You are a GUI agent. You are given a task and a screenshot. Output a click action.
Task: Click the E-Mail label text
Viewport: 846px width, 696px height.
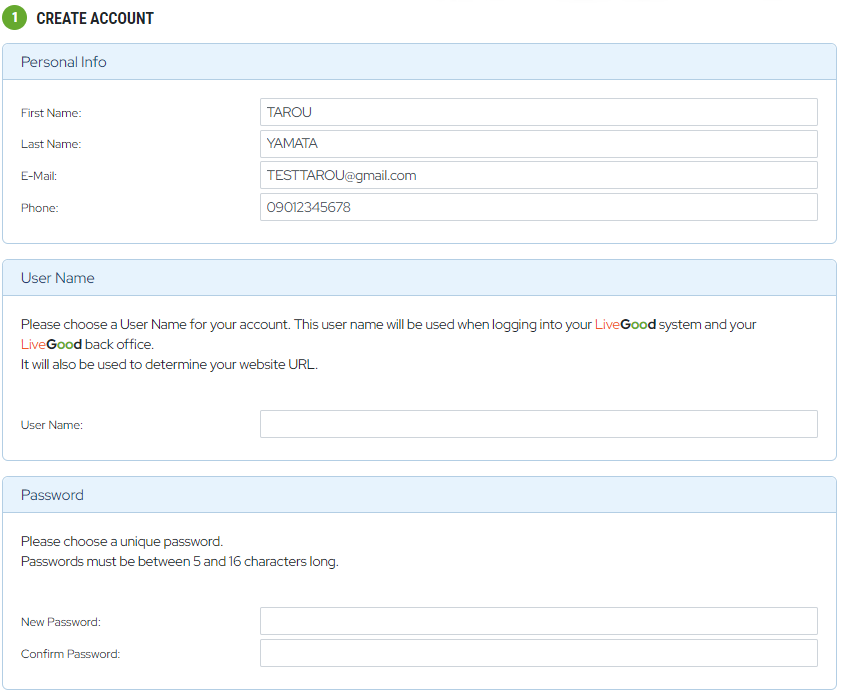39,176
